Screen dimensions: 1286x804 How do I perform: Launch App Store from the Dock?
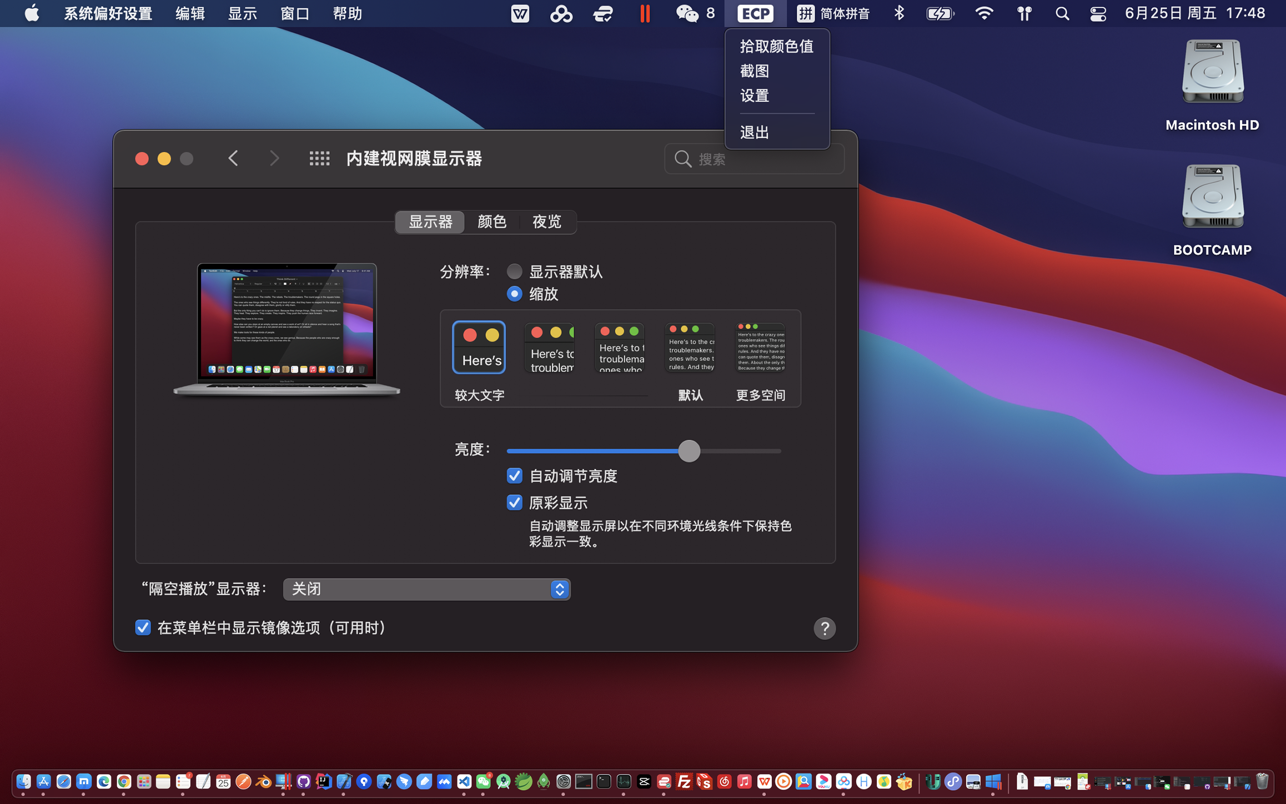click(43, 782)
